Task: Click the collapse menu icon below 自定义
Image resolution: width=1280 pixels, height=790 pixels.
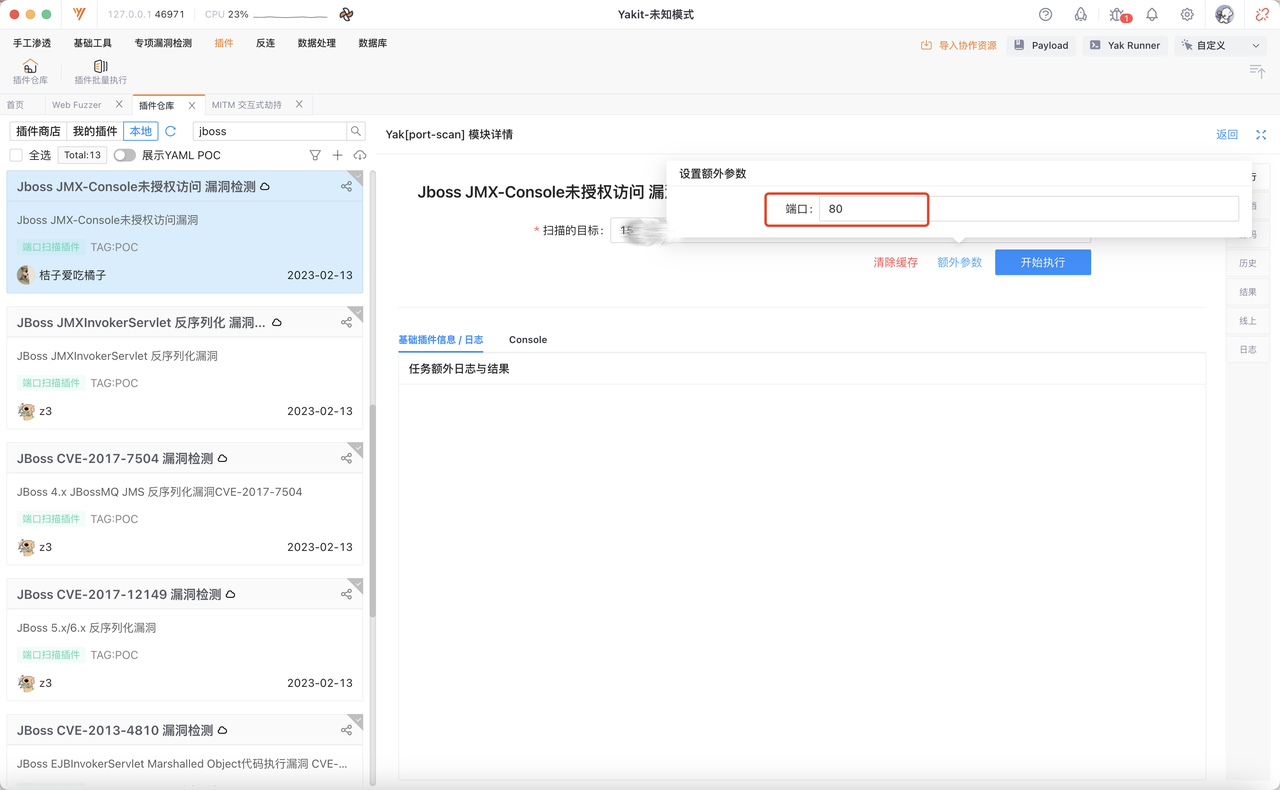Action: (1257, 71)
